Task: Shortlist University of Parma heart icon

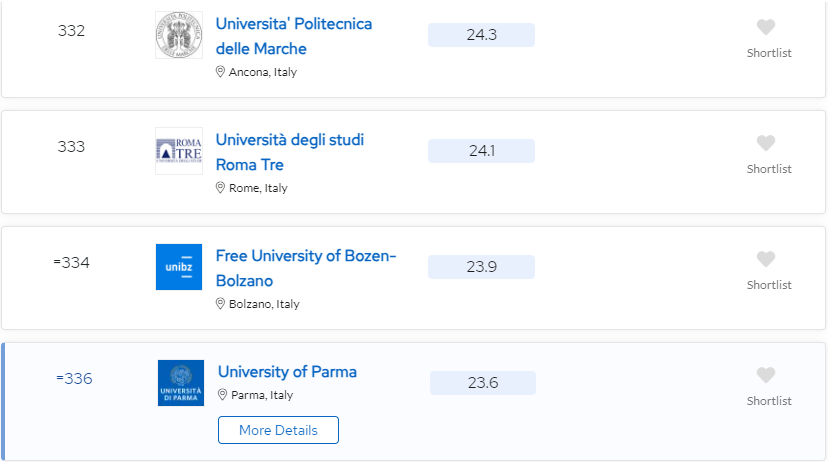Action: pos(766,375)
